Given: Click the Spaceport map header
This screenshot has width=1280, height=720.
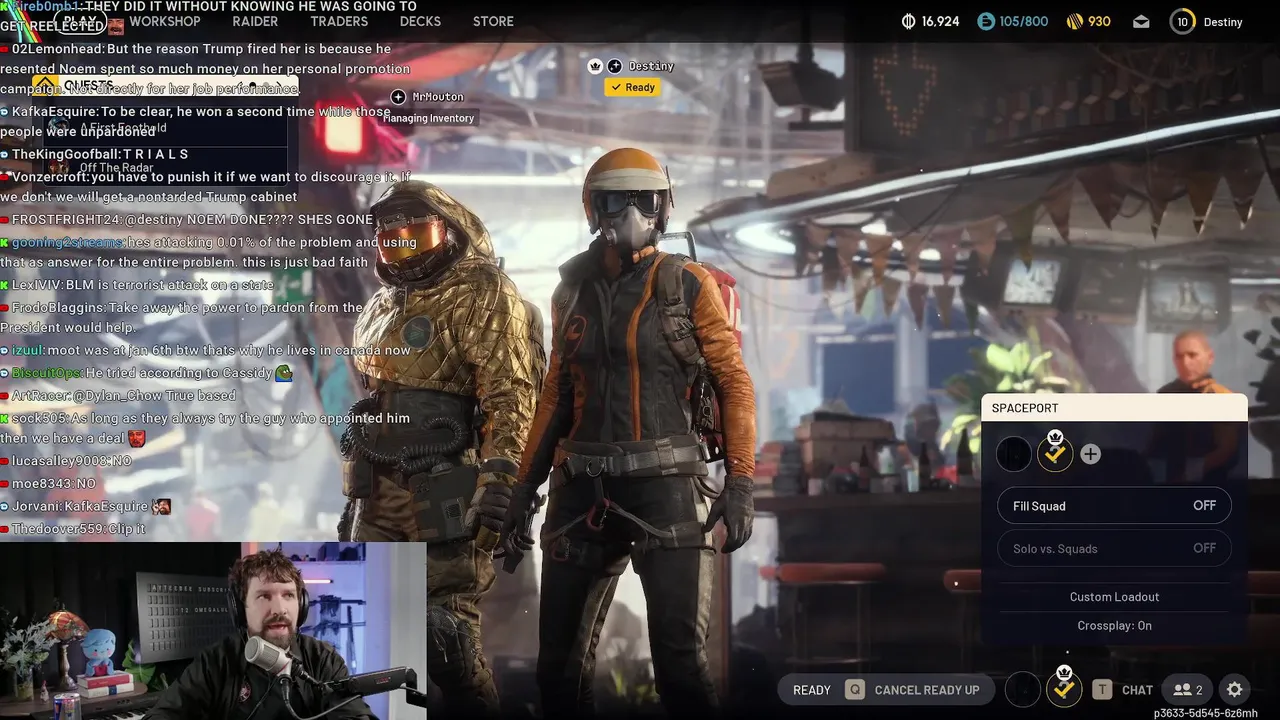Looking at the screenshot, I should [1114, 408].
